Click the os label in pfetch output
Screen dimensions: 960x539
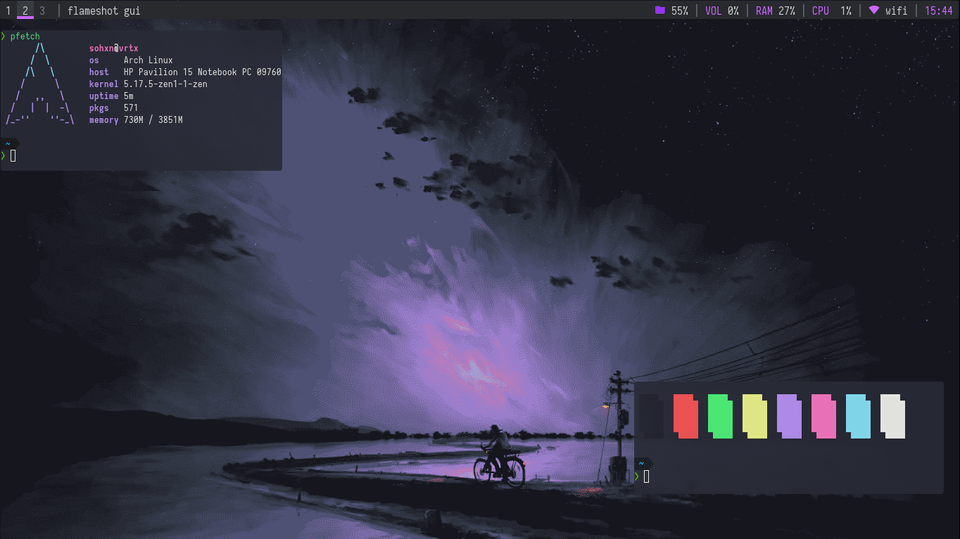[94, 60]
